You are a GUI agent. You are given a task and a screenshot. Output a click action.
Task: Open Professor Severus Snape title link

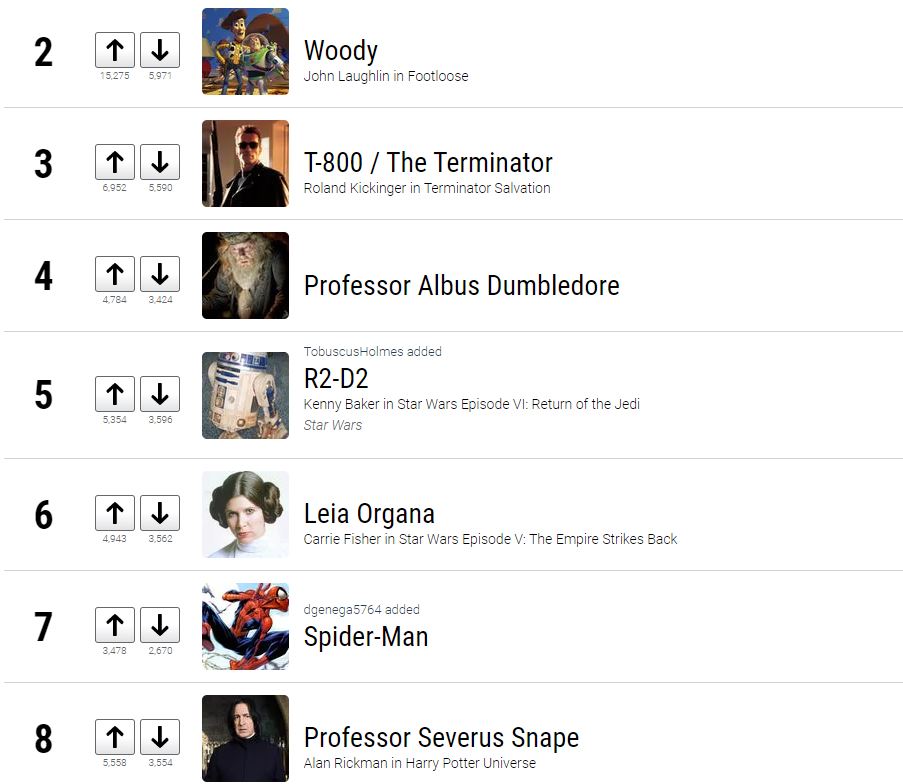[x=442, y=737]
